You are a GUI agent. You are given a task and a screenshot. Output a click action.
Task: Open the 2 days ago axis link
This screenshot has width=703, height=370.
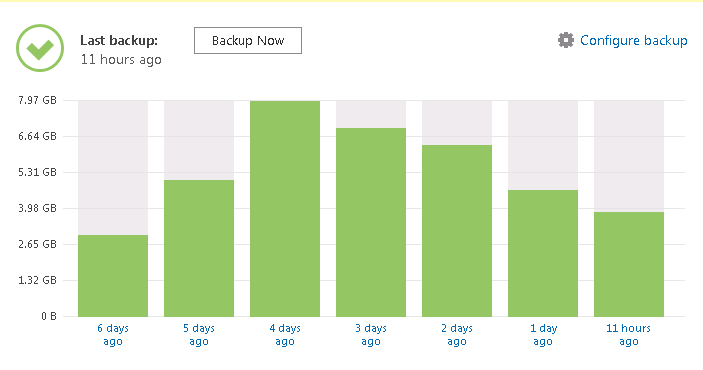tap(457, 335)
